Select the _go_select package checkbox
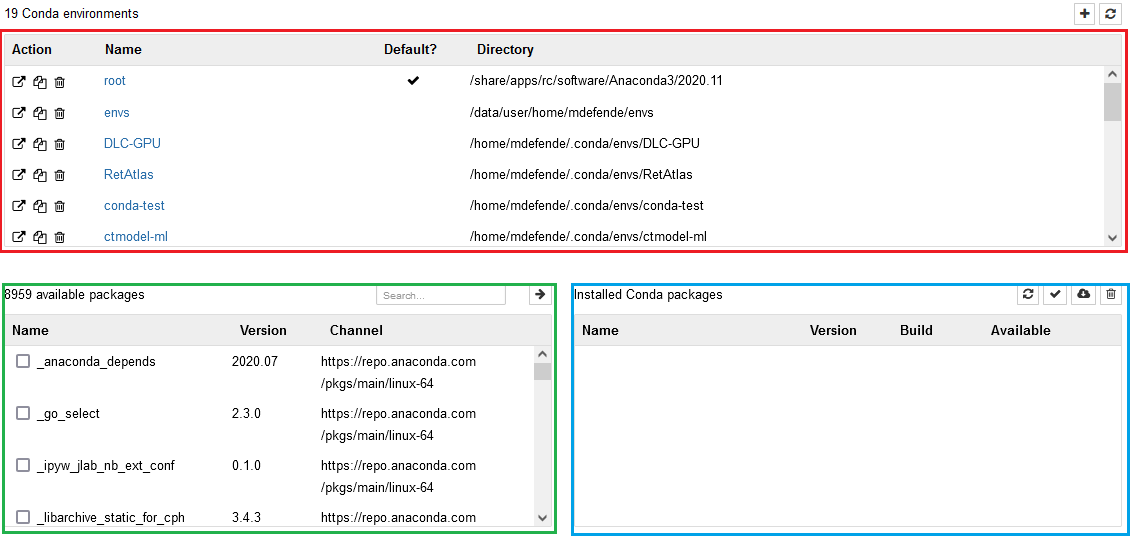This screenshot has height=539, width=1134. coord(23,413)
